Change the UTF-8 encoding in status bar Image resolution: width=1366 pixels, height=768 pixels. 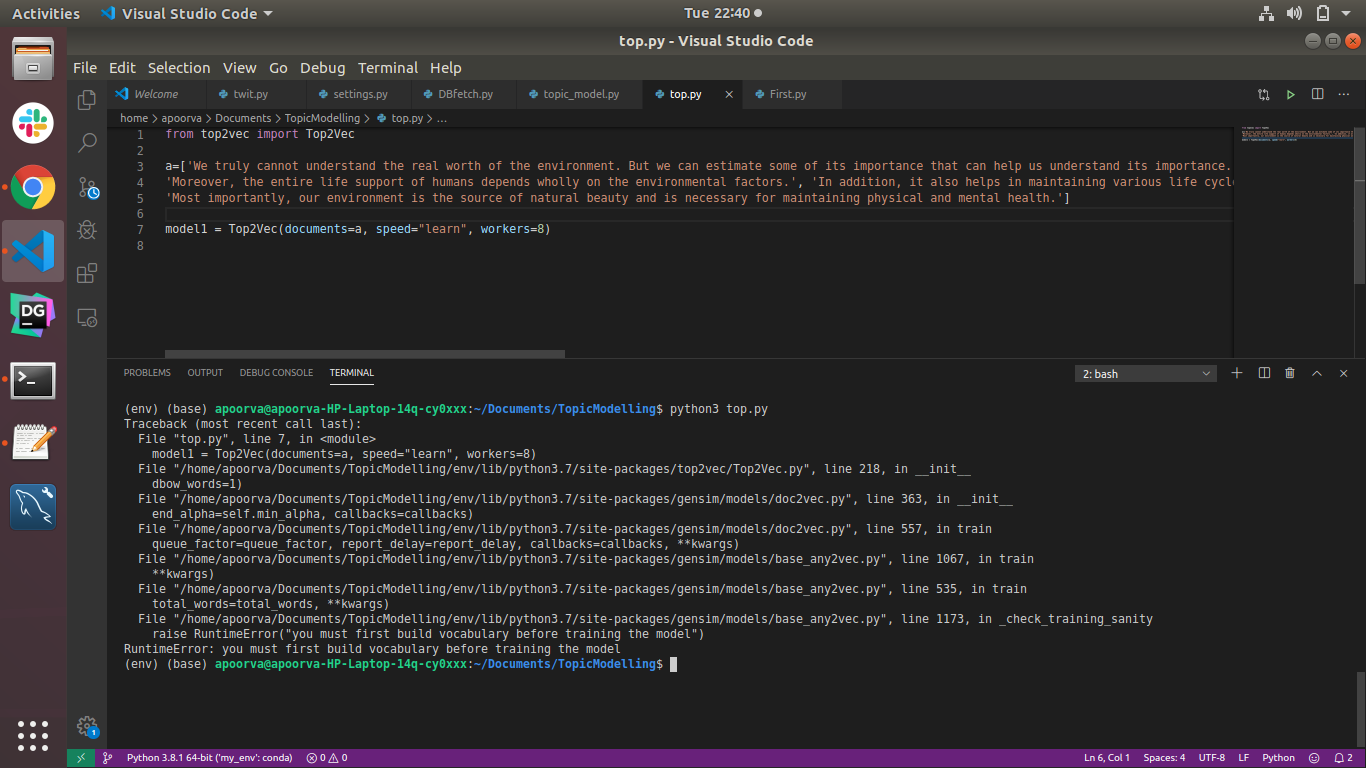pyautogui.click(x=1211, y=758)
